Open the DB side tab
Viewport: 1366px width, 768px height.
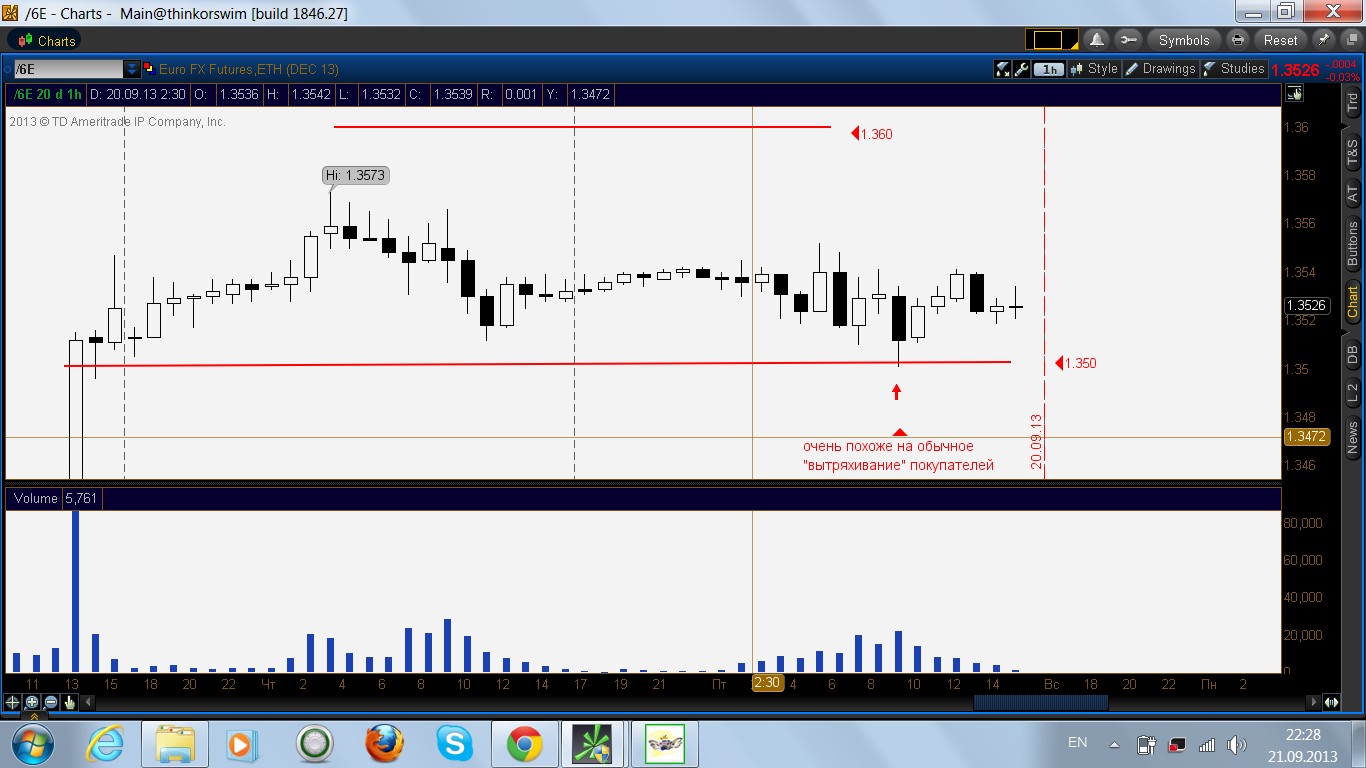(1352, 353)
